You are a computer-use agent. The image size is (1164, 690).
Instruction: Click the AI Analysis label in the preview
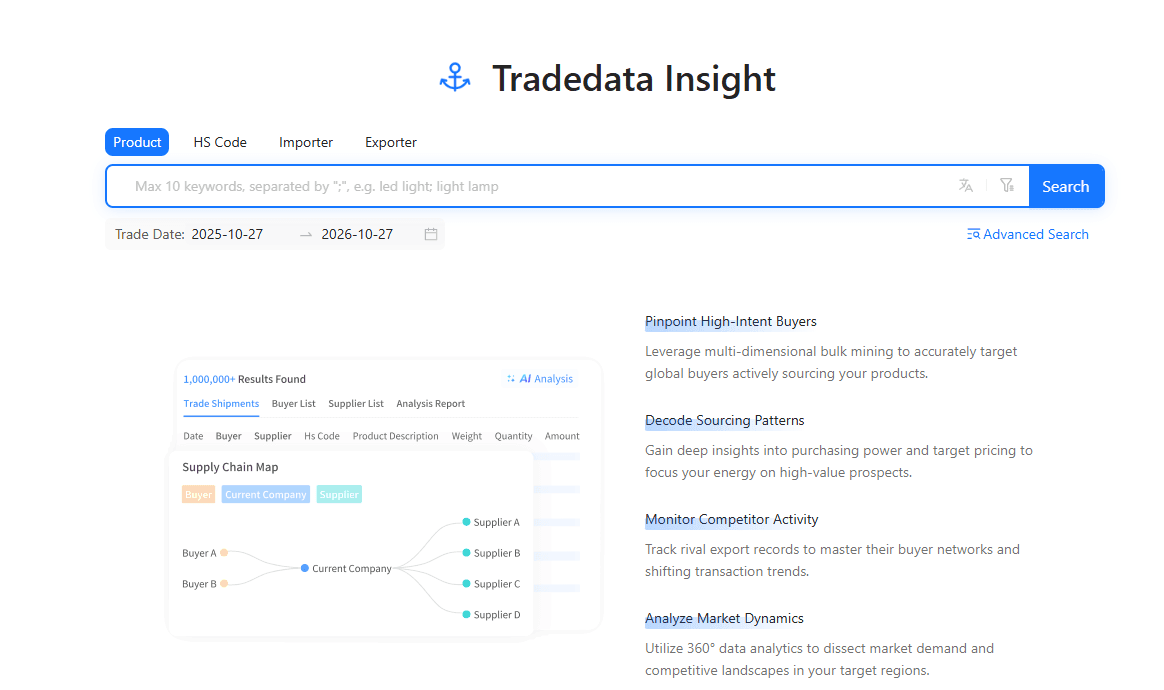[x=540, y=379]
